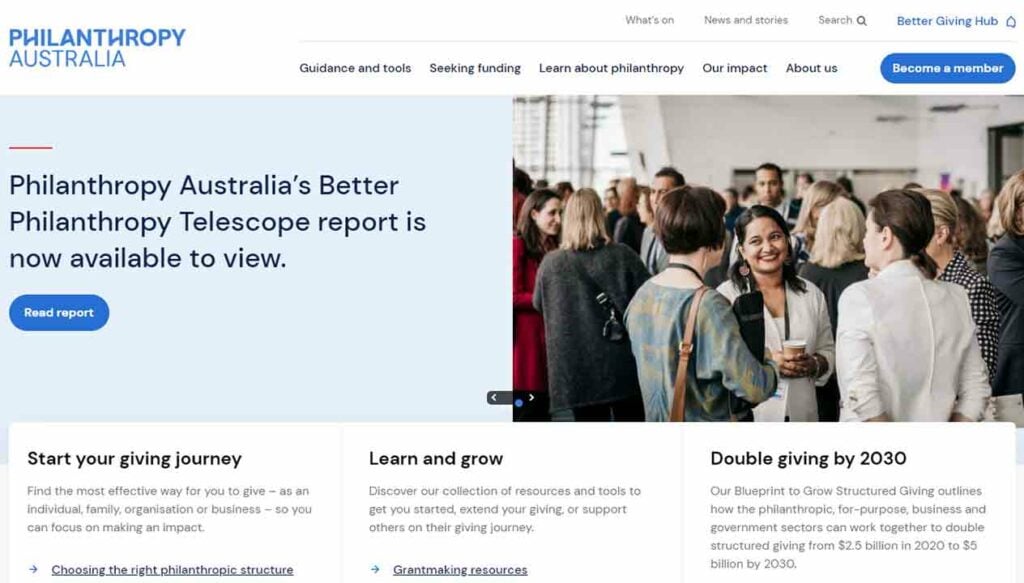Click the Read report button
The height and width of the screenshot is (583, 1024).
(59, 312)
